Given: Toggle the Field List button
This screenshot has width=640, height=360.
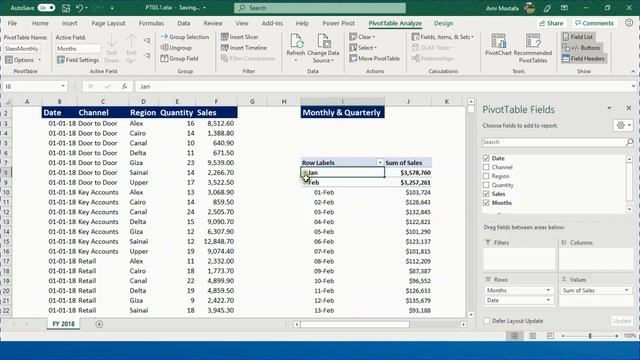Looking at the screenshot, I should (x=578, y=37).
